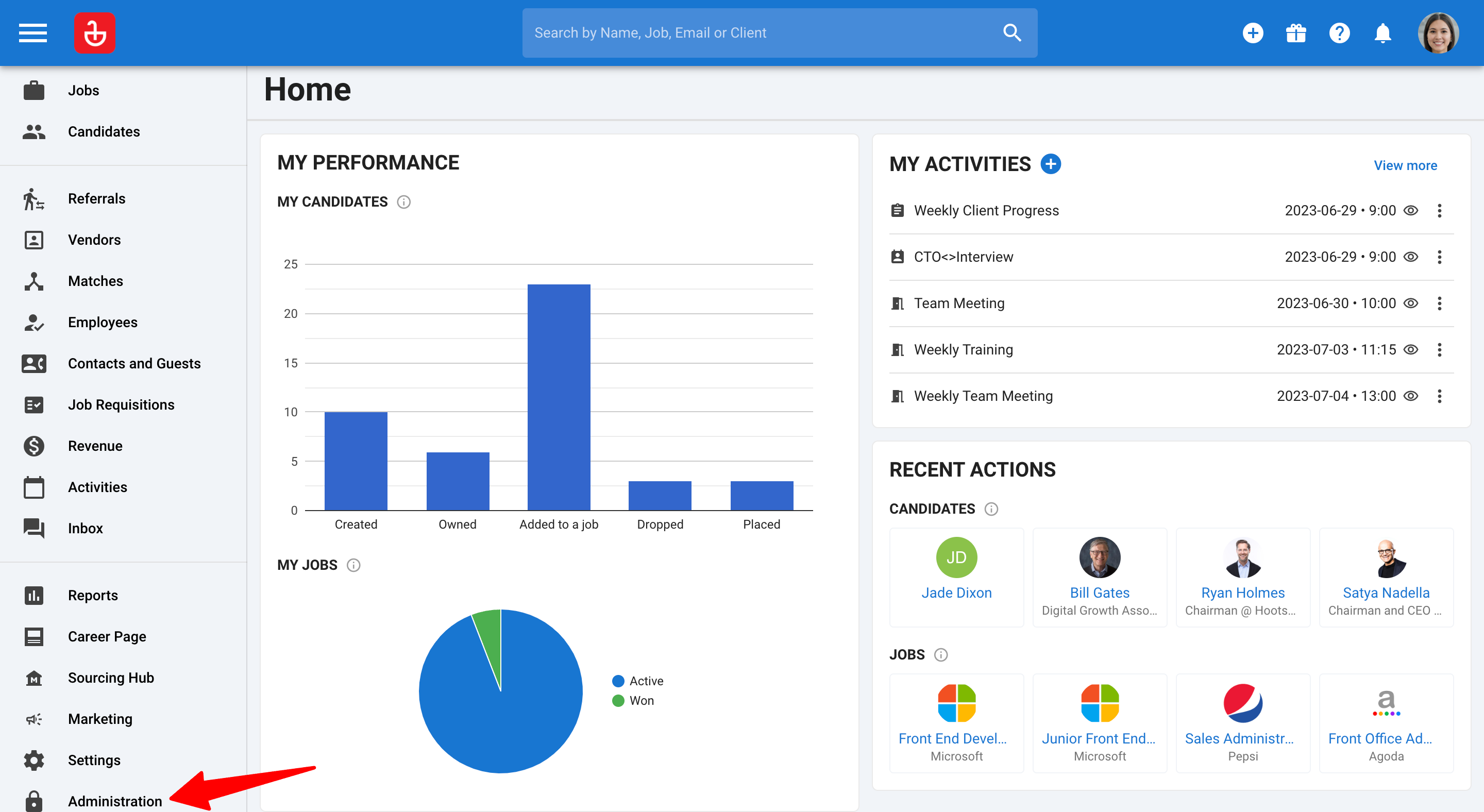Click the Added to a job bar
This screenshot has width=1484, height=812.
coord(559,397)
